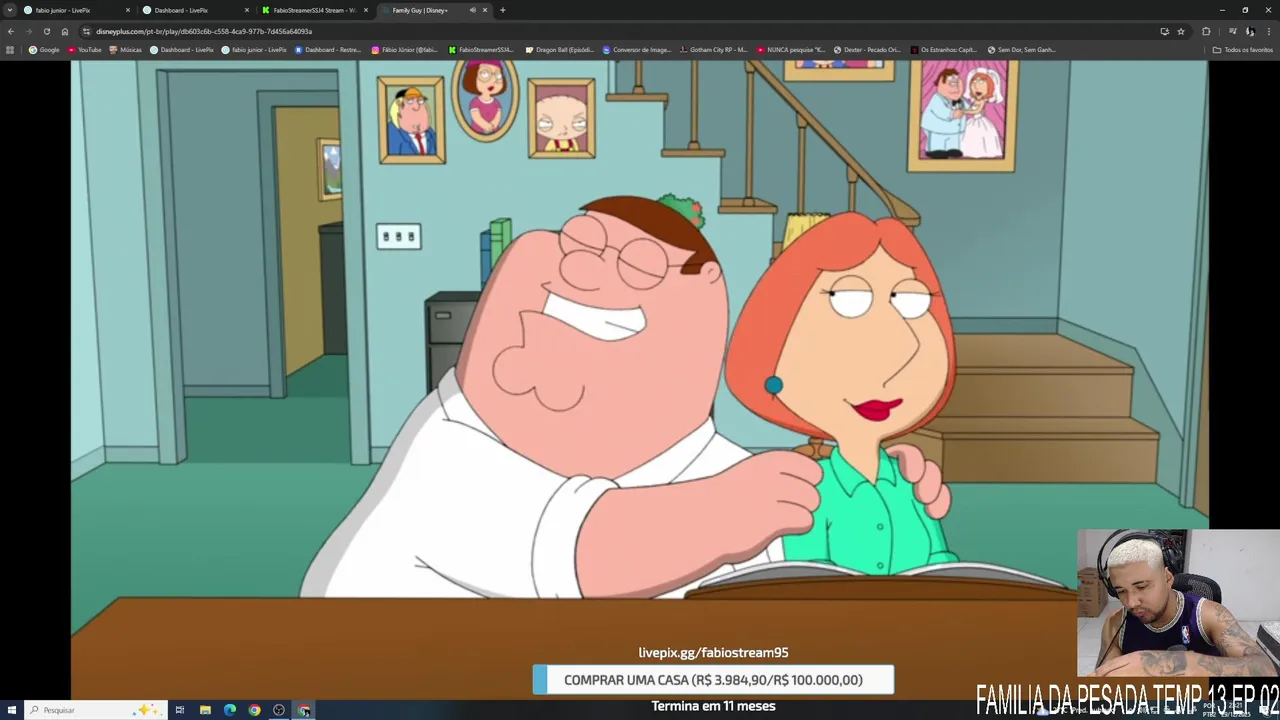Open the FabioStreamerSSJ4 Kick bookmark
Image resolution: width=1280 pixels, height=720 pixels.
[481, 49]
